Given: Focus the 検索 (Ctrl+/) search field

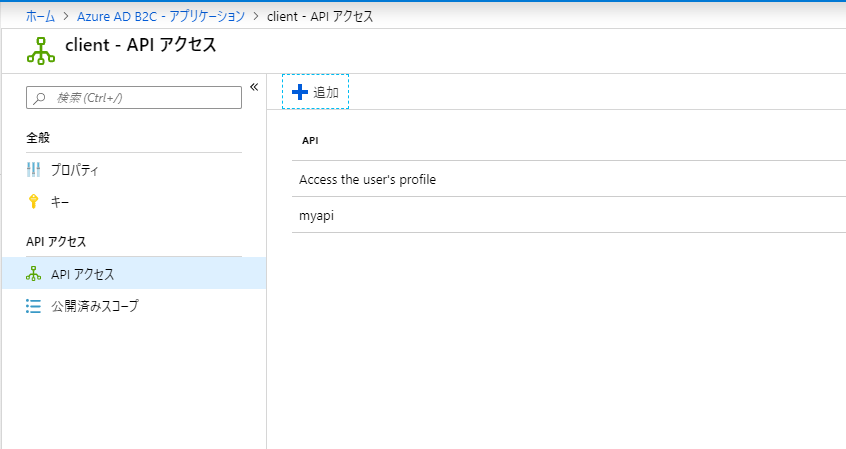Looking at the screenshot, I should (x=134, y=98).
